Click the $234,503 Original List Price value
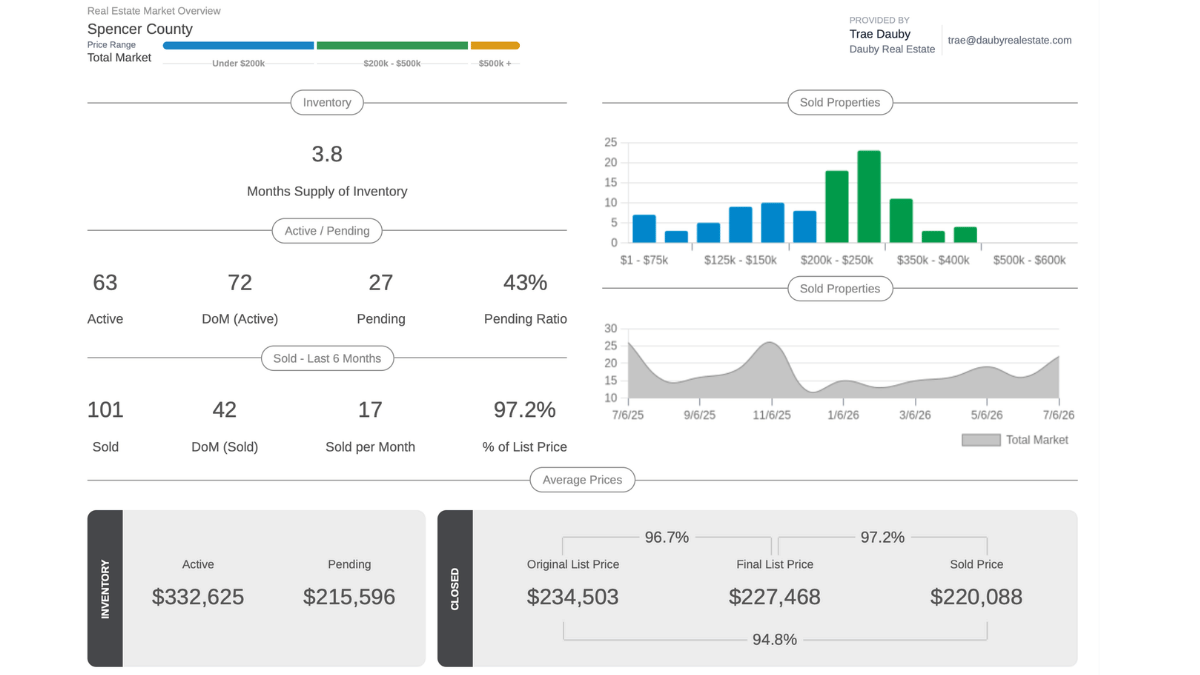The height and width of the screenshot is (675, 1200). [573, 597]
